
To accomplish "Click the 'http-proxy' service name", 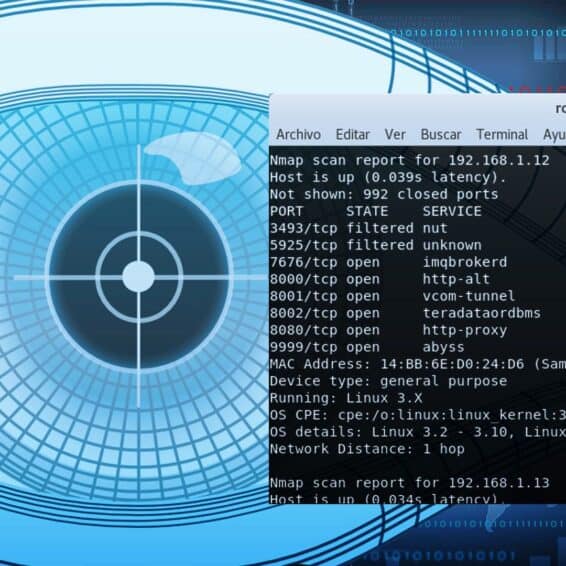I will (x=465, y=331).
